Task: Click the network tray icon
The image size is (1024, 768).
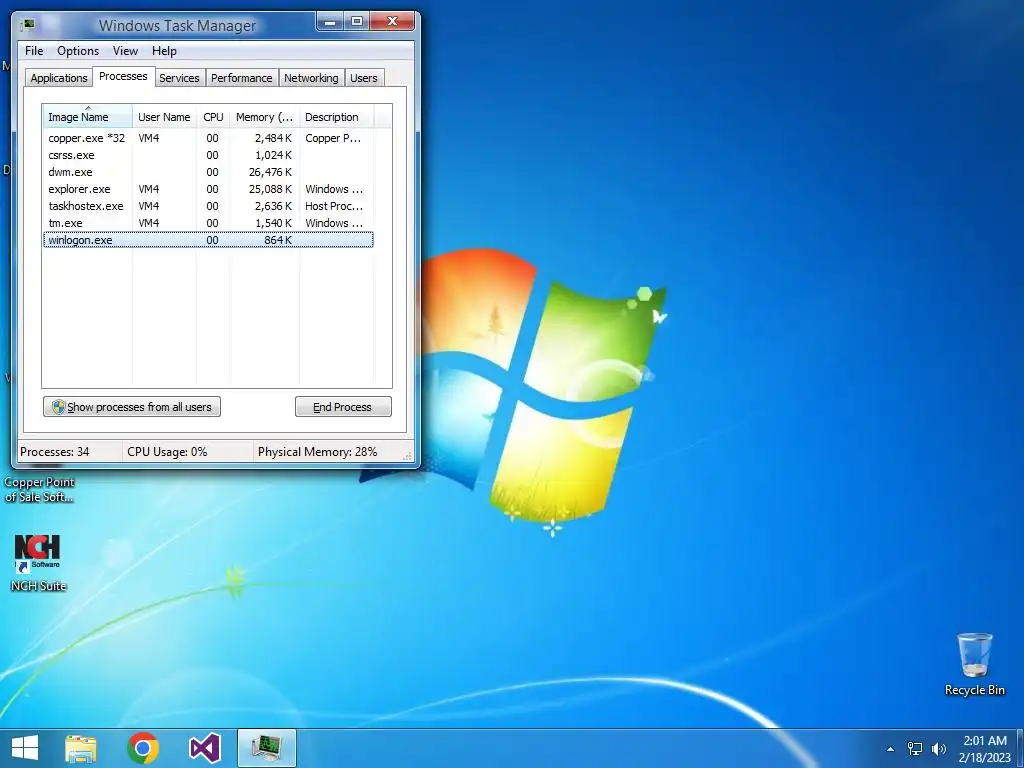Action: tap(915, 749)
